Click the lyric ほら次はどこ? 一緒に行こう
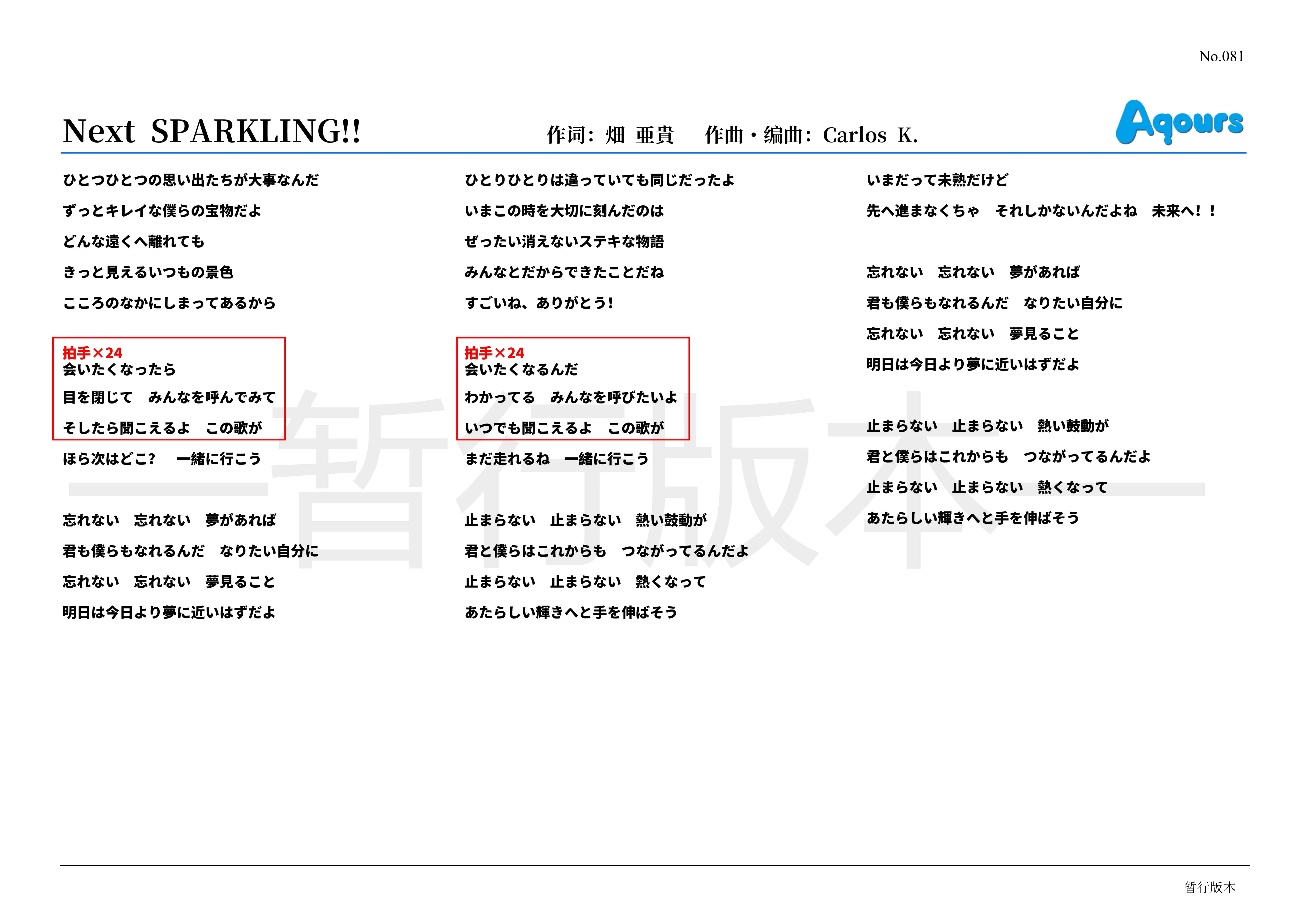 [162, 459]
